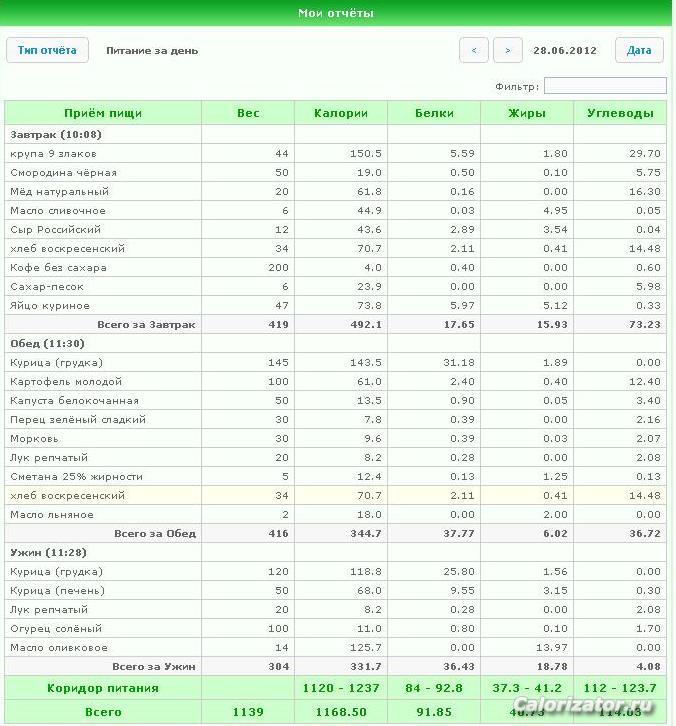Screen dimensions: 676x726
Task: Click coffee weight value 200
Action: click(x=278, y=267)
